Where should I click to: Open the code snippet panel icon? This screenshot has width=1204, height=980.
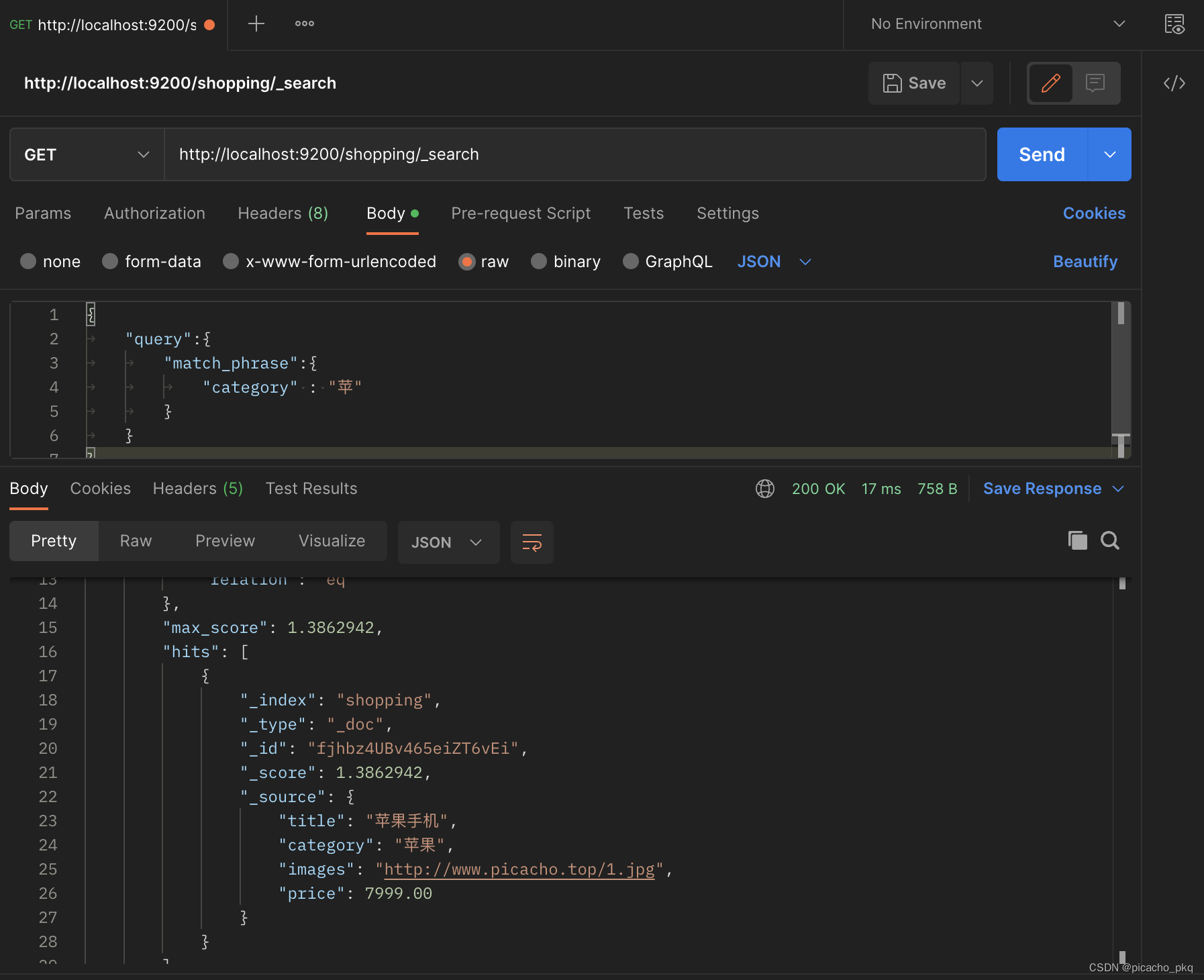(1174, 83)
